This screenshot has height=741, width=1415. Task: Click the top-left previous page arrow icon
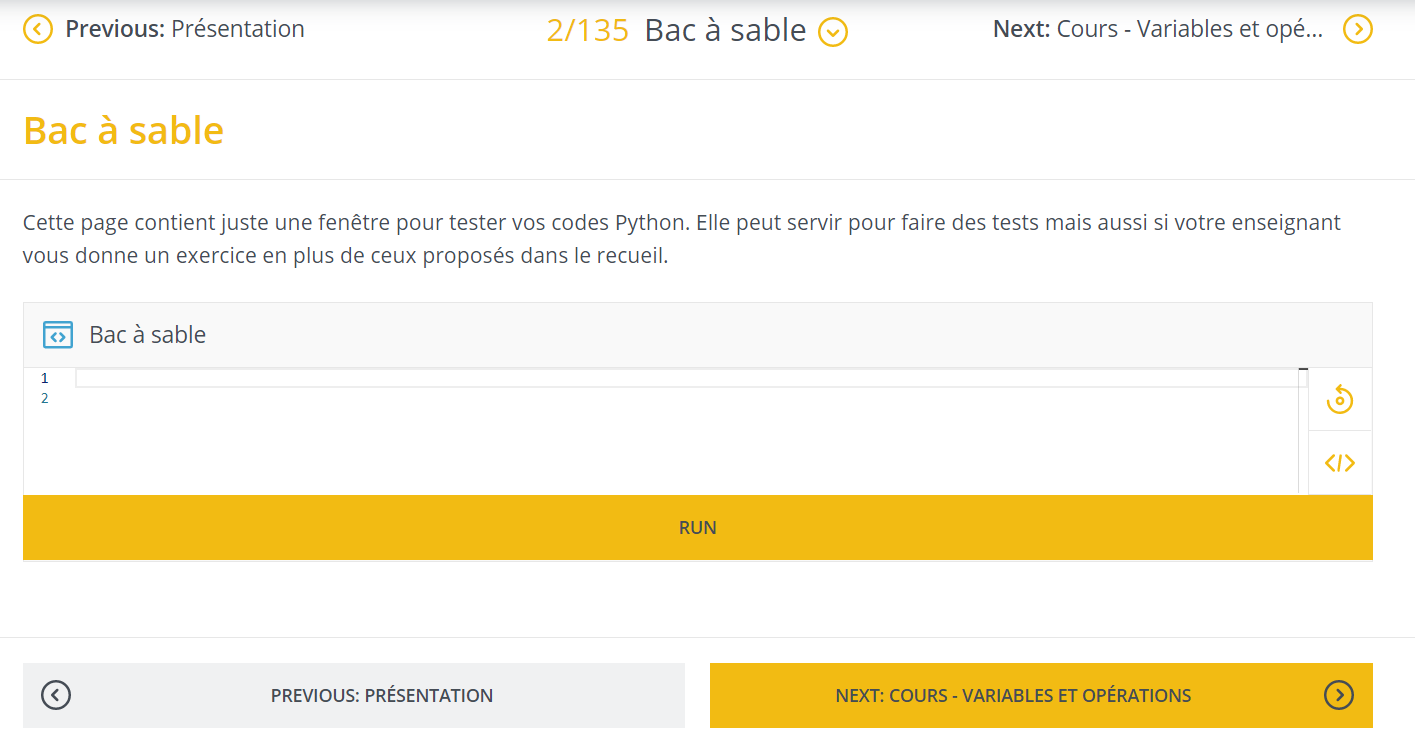tap(37, 29)
